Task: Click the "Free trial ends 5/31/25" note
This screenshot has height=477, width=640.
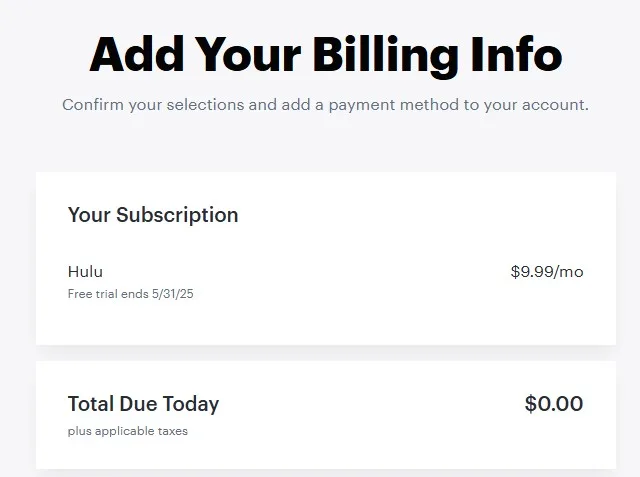Action: (x=130, y=294)
